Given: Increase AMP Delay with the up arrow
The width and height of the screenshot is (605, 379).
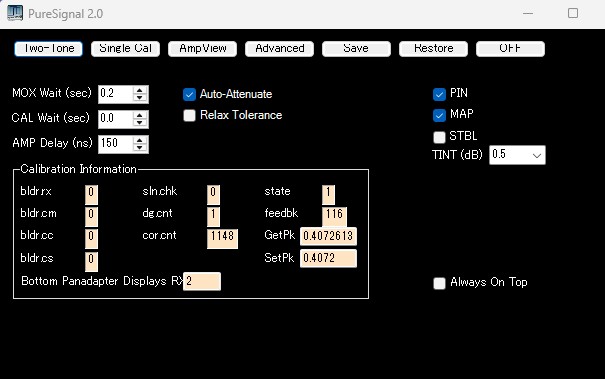Looking at the screenshot, I should [x=140, y=140].
